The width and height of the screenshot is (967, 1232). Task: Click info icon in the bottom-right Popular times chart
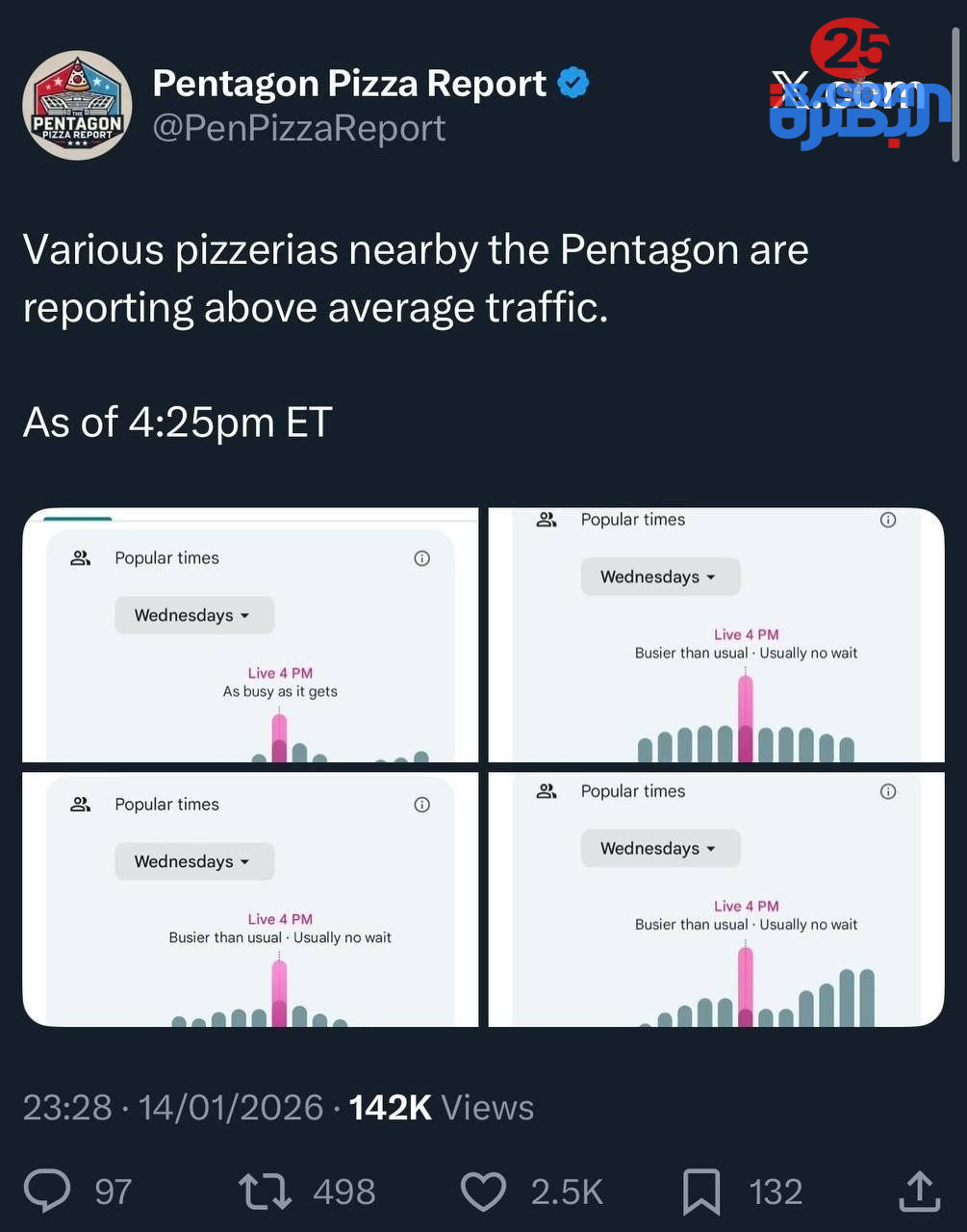coord(888,791)
